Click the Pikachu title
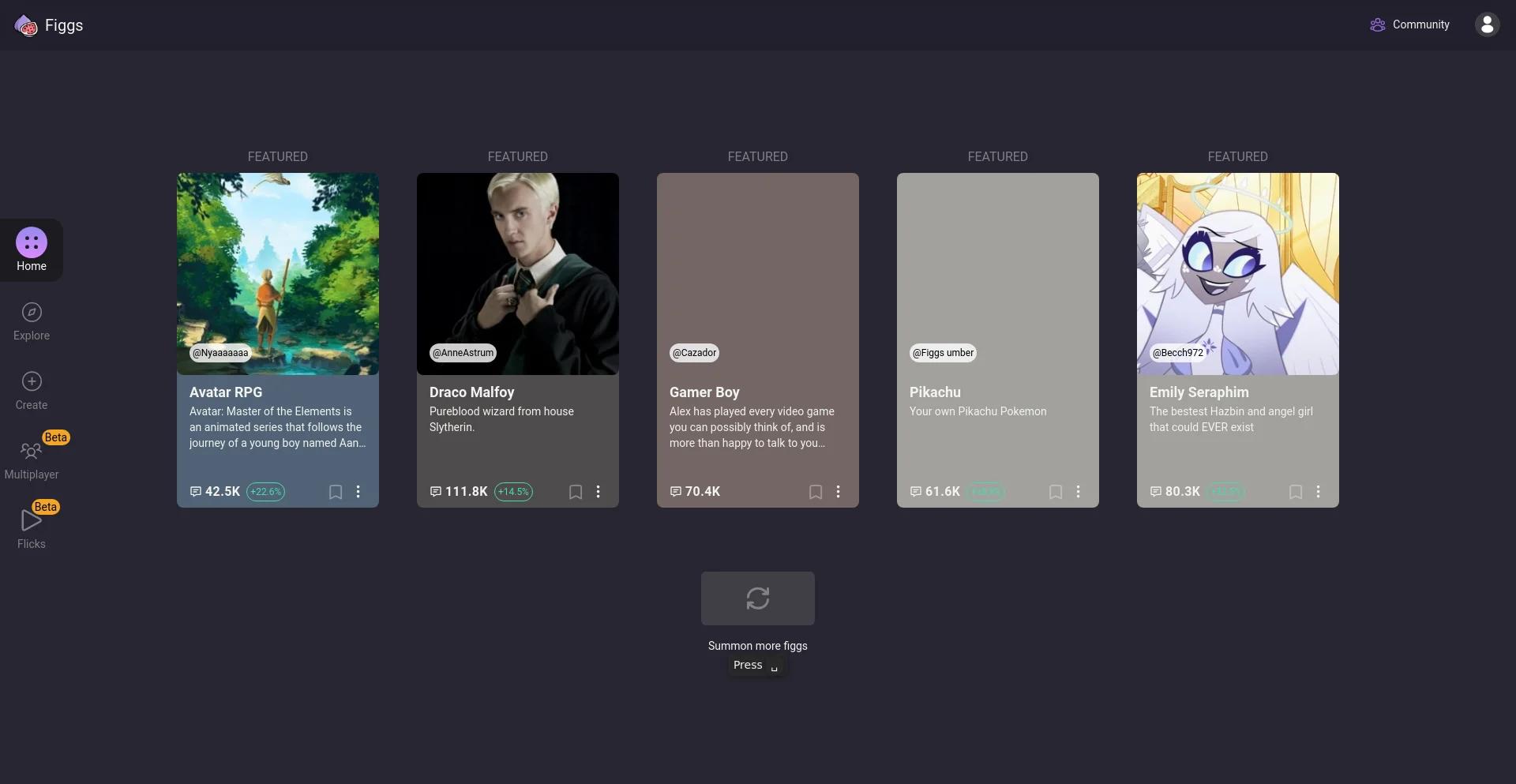1516x784 pixels. pyautogui.click(x=935, y=392)
